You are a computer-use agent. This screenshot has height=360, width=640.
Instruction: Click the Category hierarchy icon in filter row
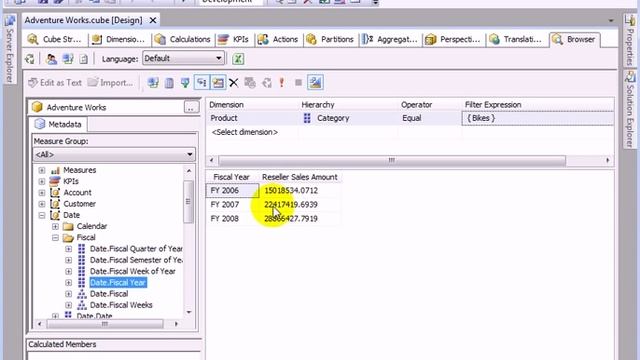tap(307, 118)
